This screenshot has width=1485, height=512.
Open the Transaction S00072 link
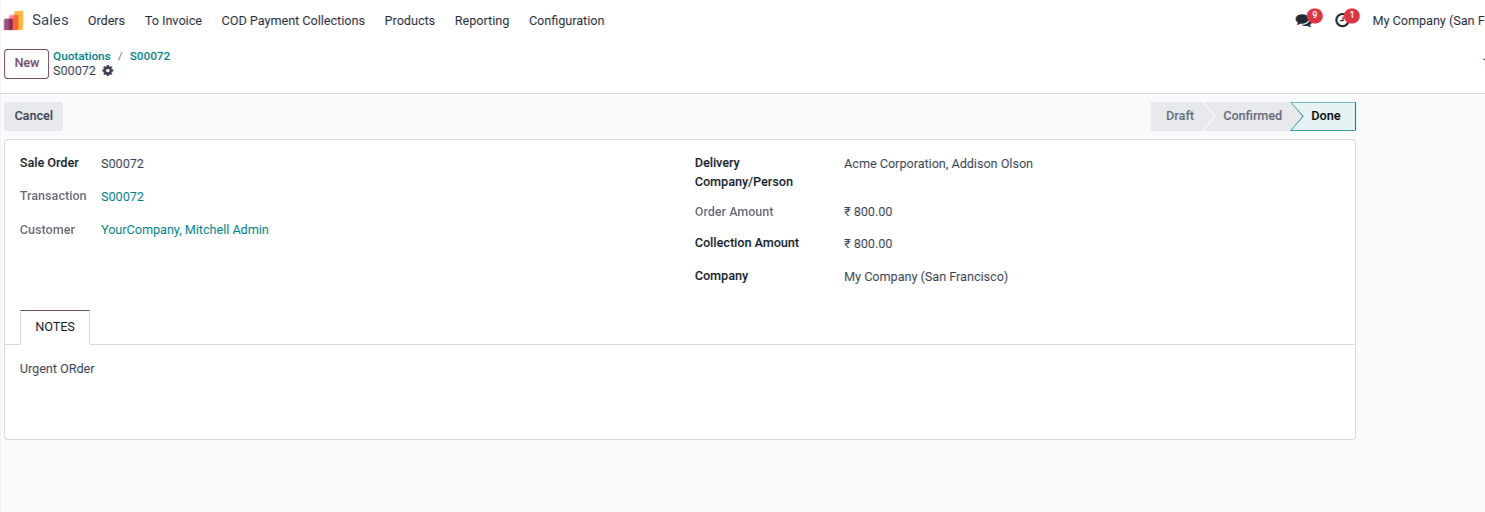122,197
